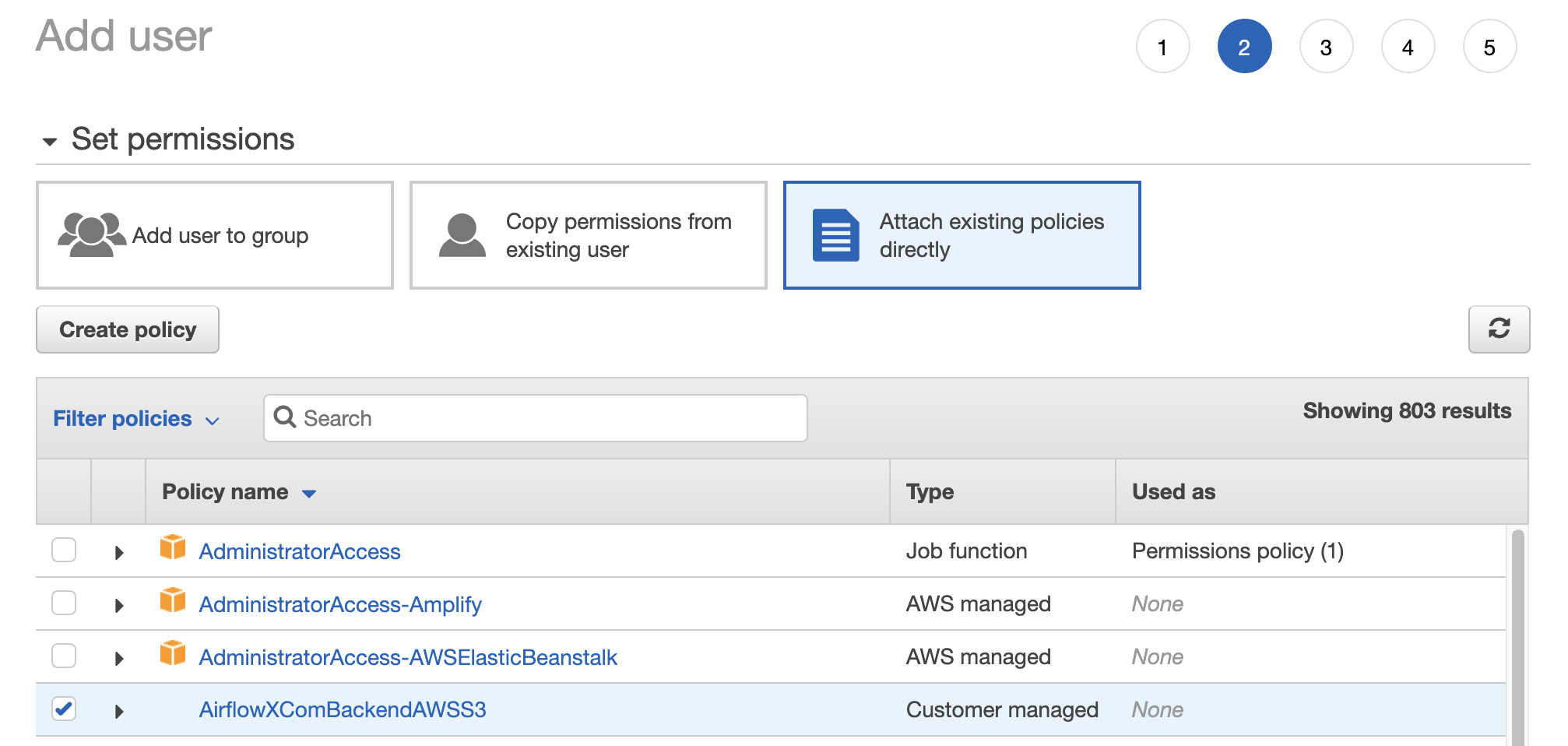Image resolution: width=1568 pixels, height=746 pixels.
Task: Check the AdministratorAccess policy checkbox
Action: (x=64, y=551)
